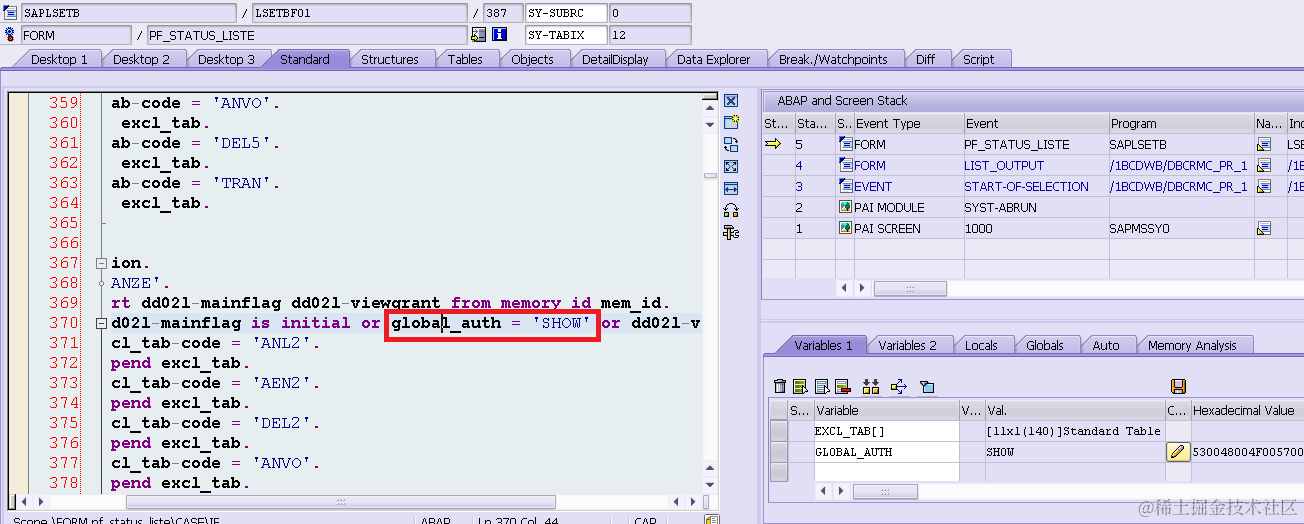1304x524 pixels.
Task: Click the delete row icon with red bar
Action: (843, 386)
